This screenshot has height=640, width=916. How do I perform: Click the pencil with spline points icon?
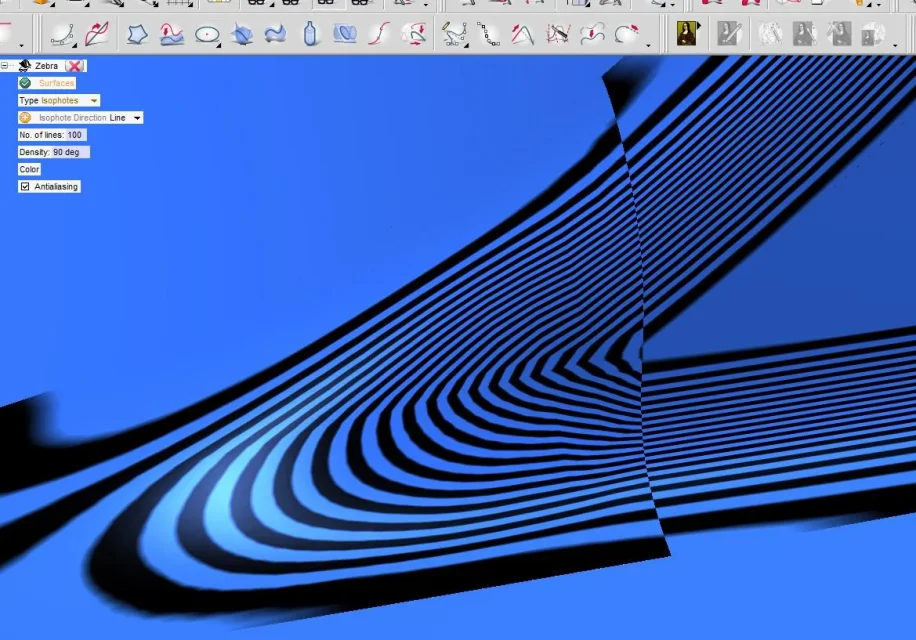(454, 34)
